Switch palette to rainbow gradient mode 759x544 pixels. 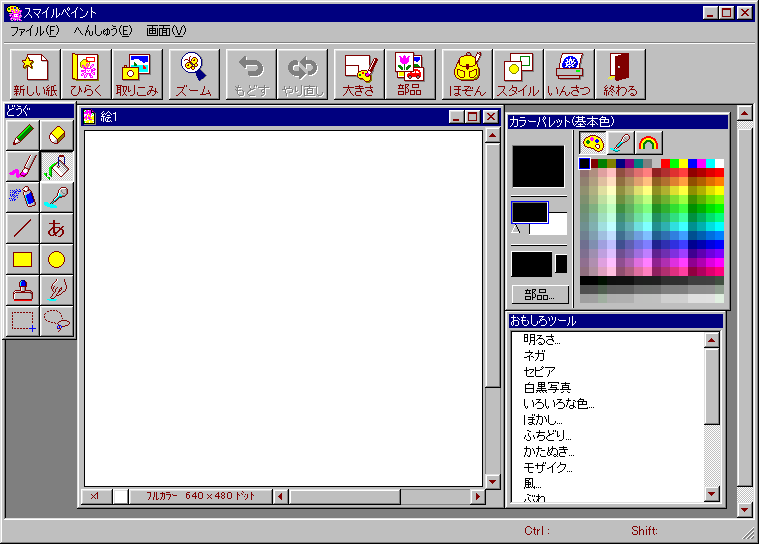click(649, 143)
